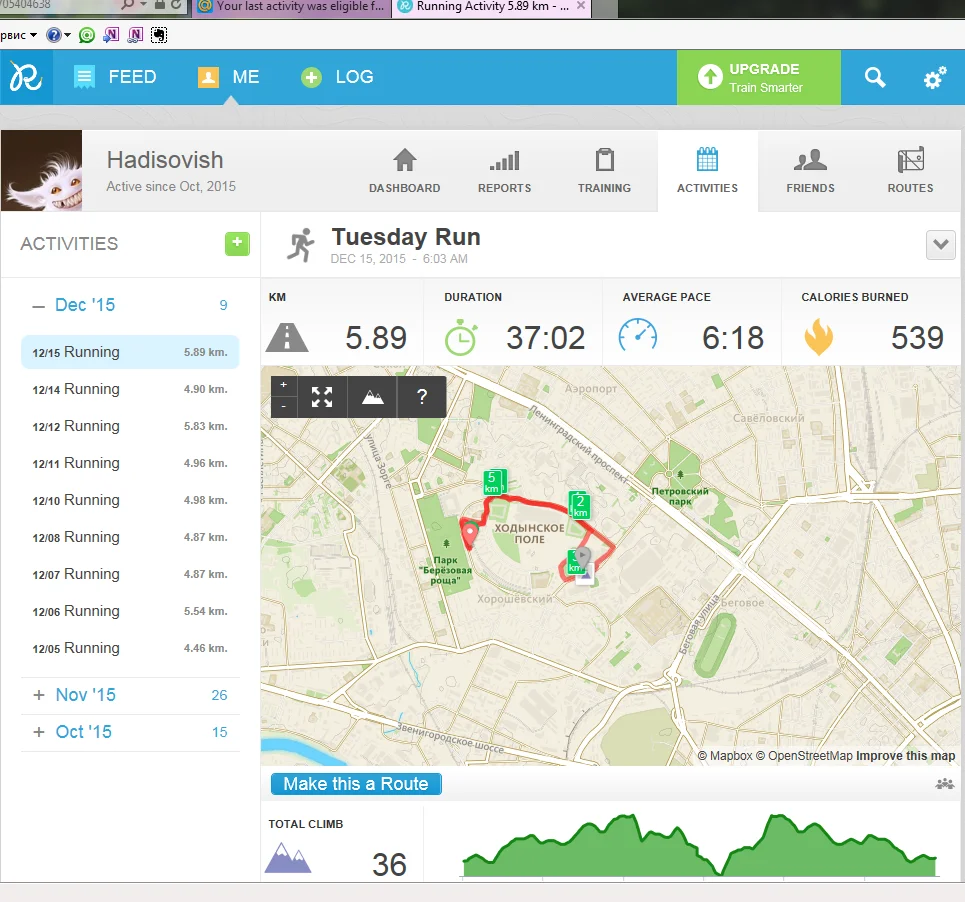Open the ME profile page
Viewport: 965px width, 902px height.
(x=228, y=77)
